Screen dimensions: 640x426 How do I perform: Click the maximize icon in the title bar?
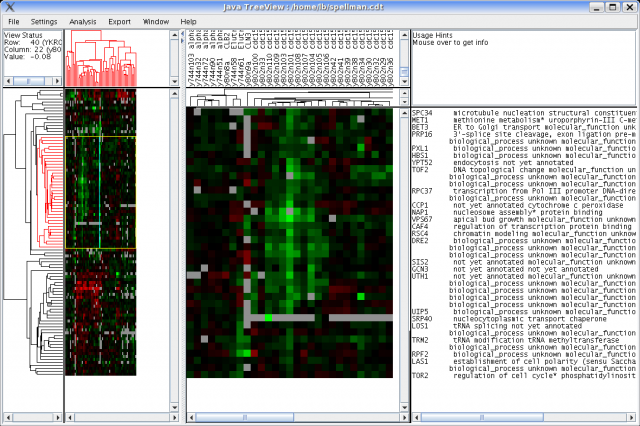coord(618,6)
